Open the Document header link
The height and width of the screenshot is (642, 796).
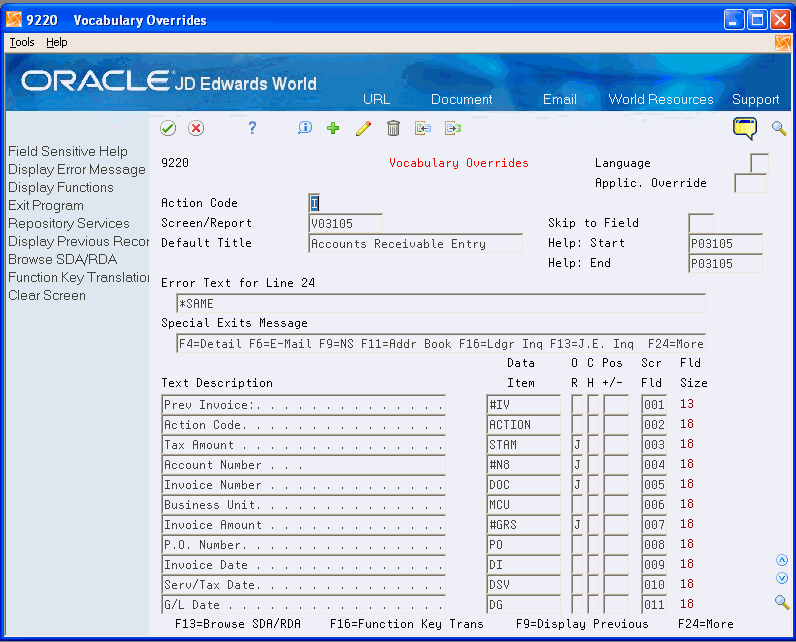[461, 99]
